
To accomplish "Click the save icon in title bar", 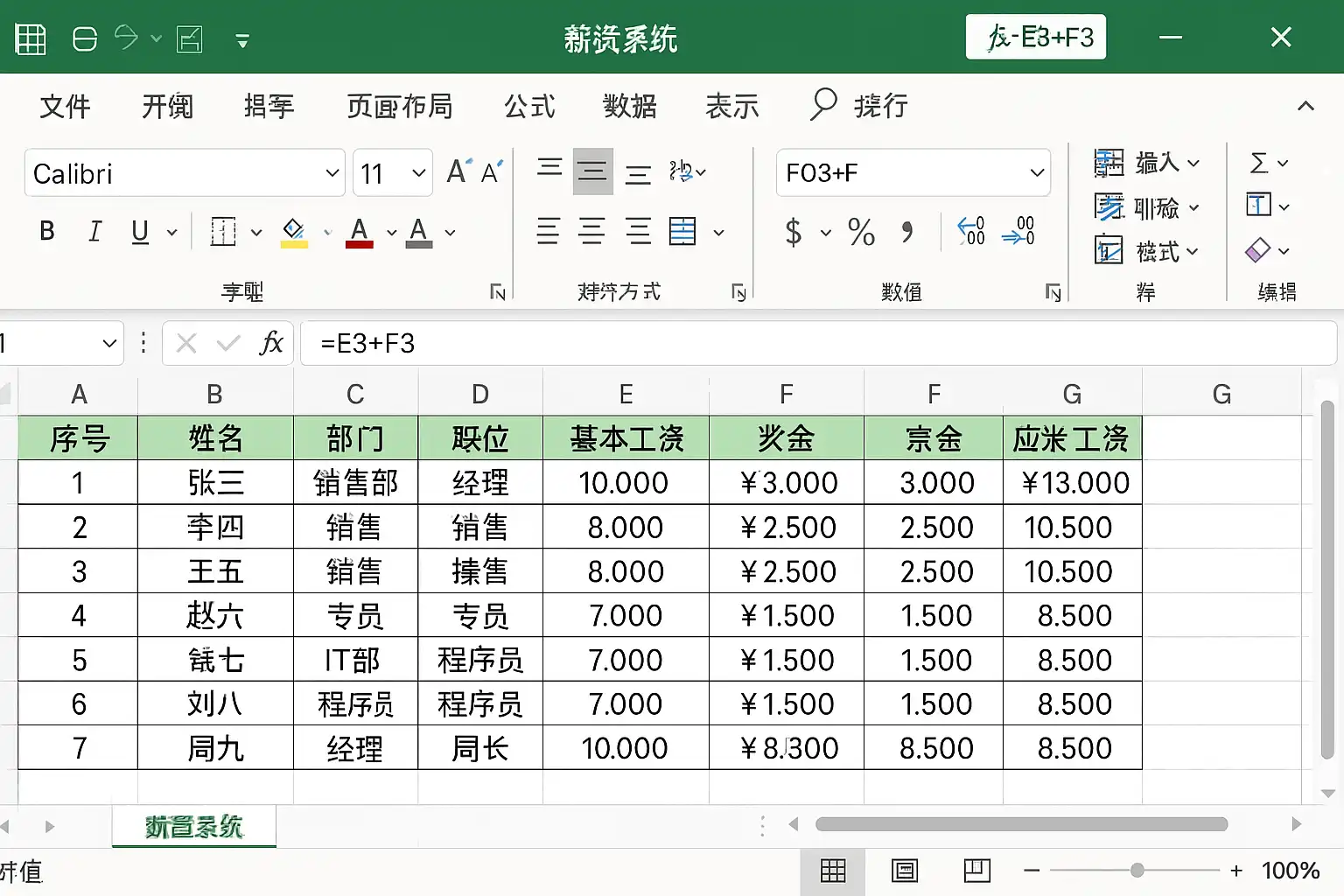I will click(x=85, y=39).
